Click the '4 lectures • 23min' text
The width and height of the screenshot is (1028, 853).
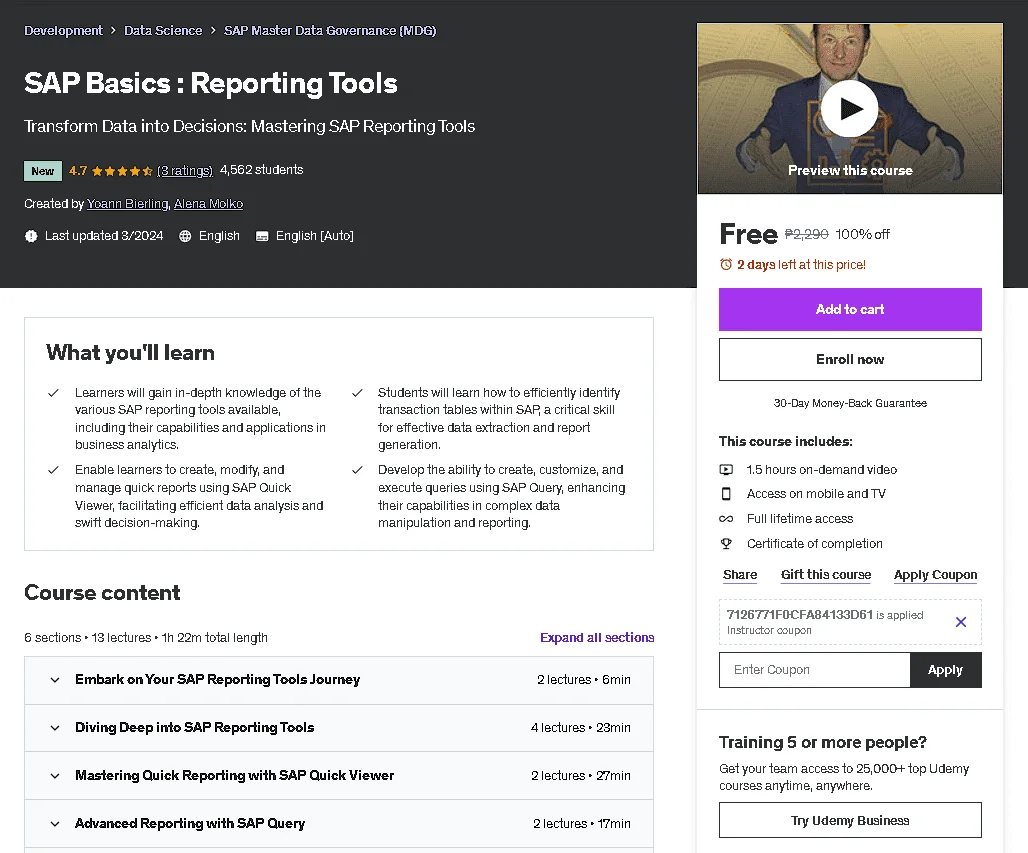click(580, 728)
